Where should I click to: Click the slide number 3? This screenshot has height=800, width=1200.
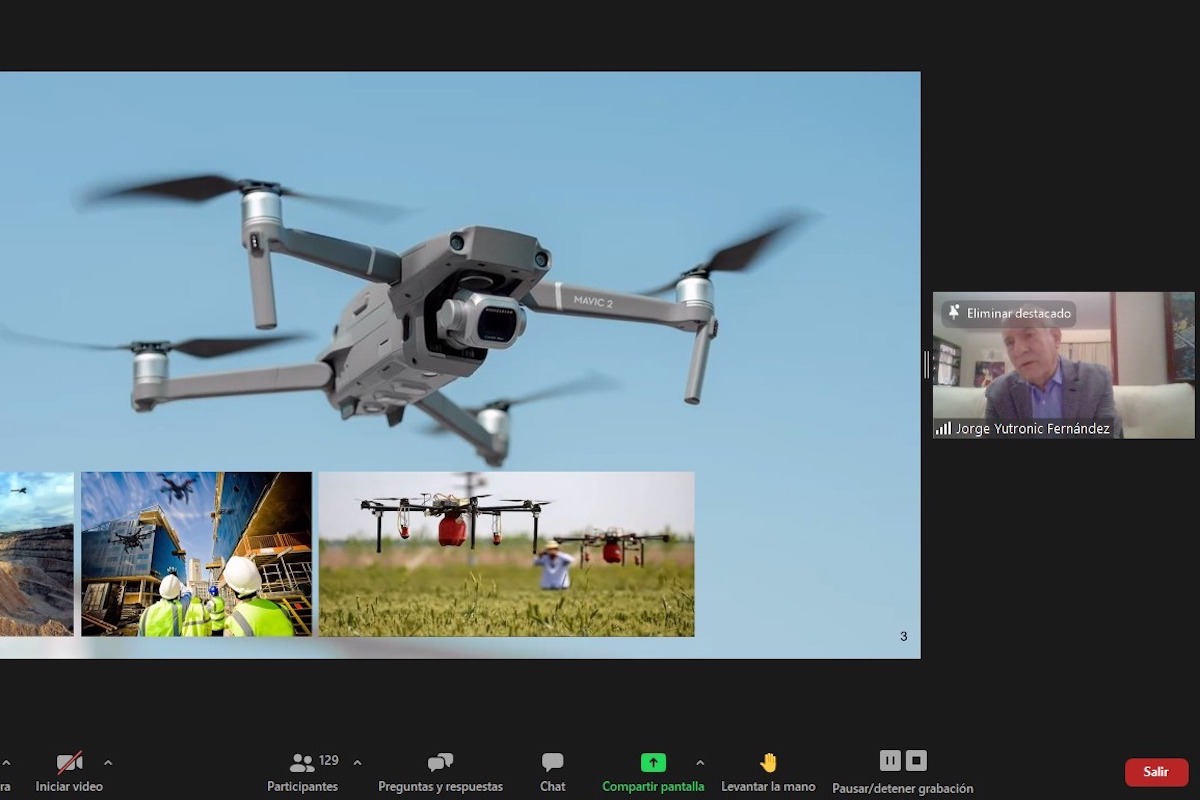click(904, 636)
